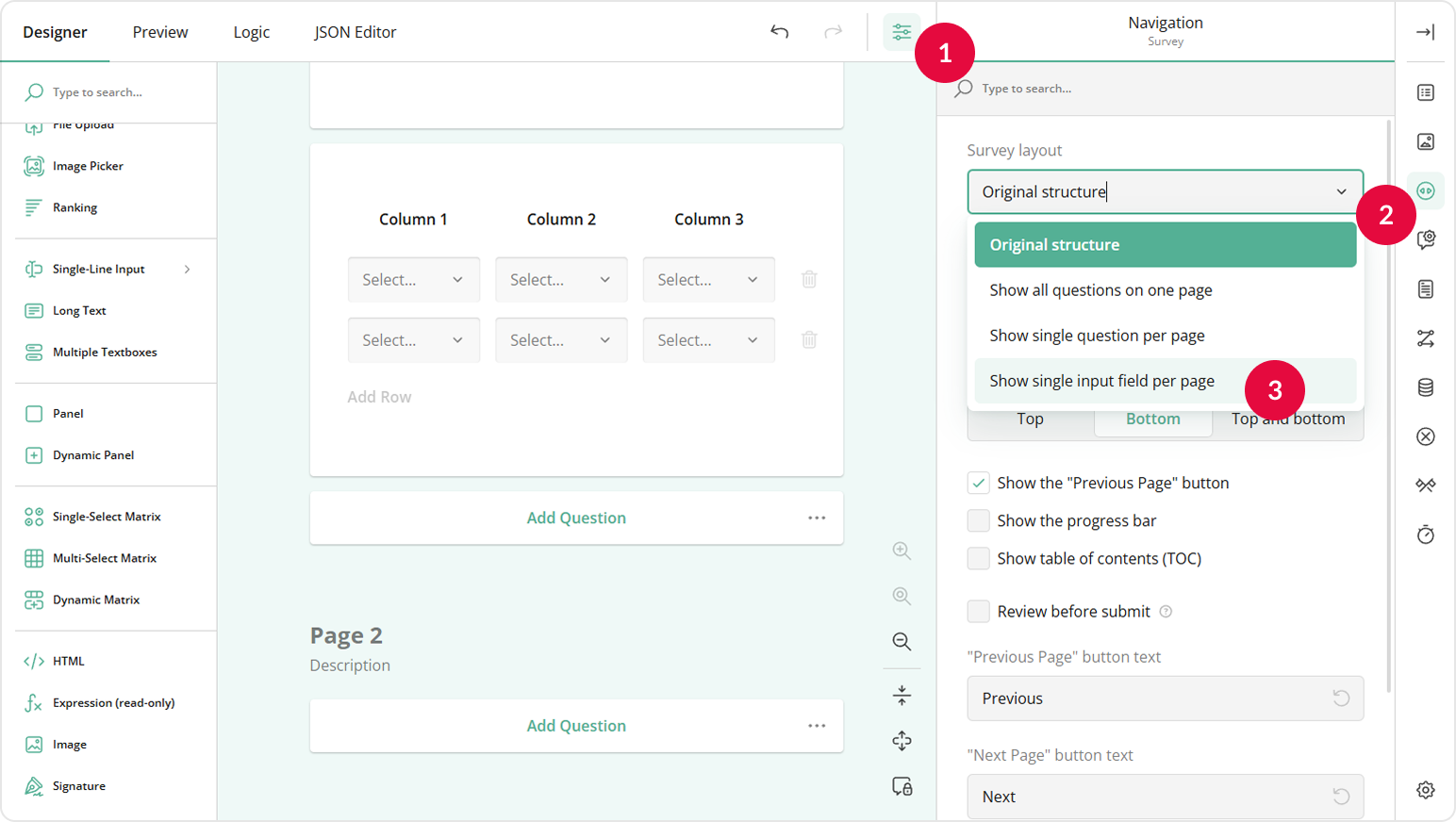Click the undo arrow icon
This screenshot has height=822, width=1456.
[x=779, y=32]
